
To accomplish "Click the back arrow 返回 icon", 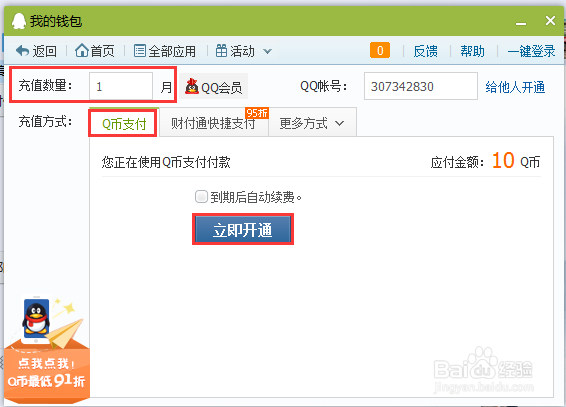I will point(22,51).
